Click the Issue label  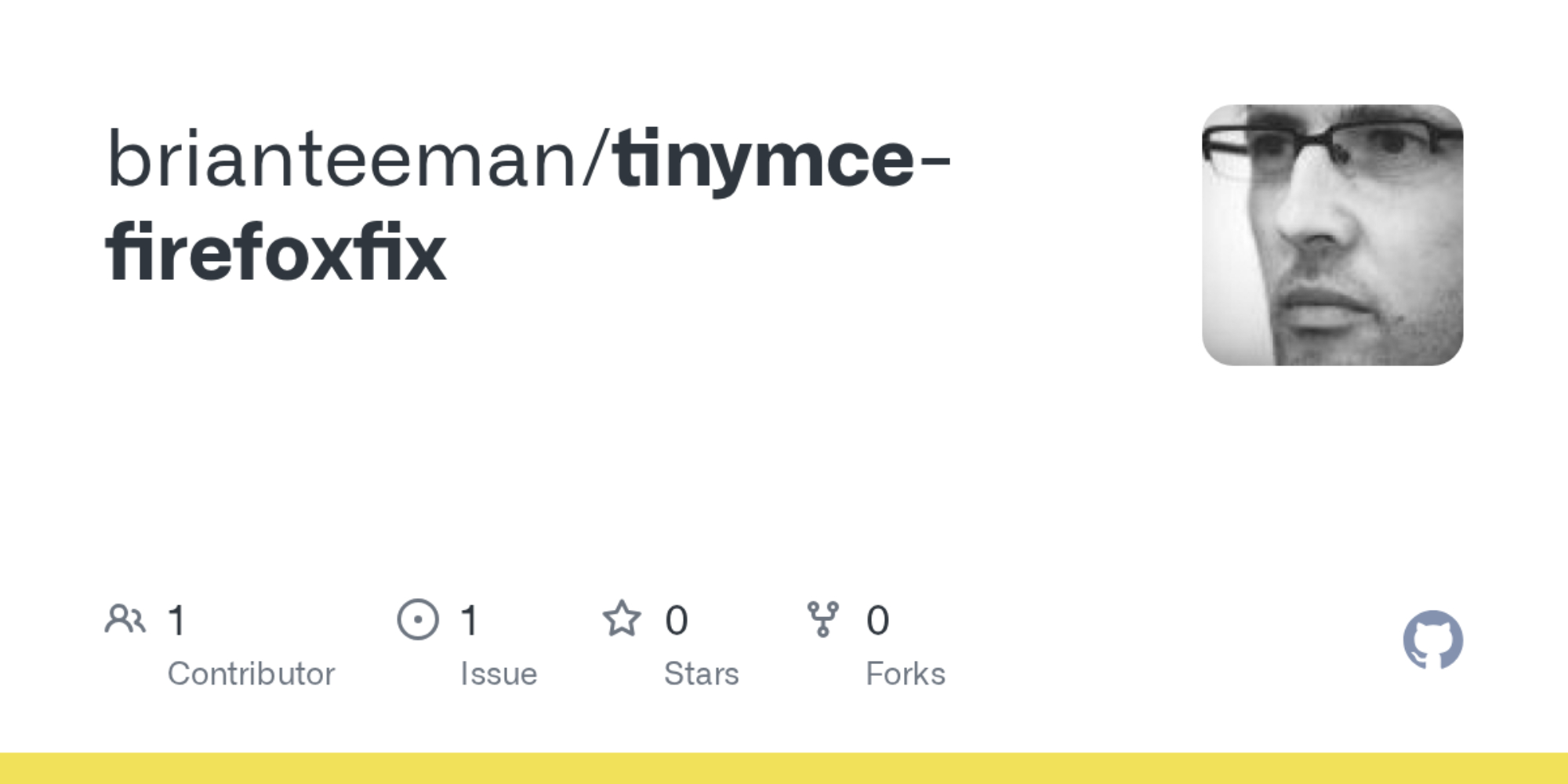(x=499, y=674)
